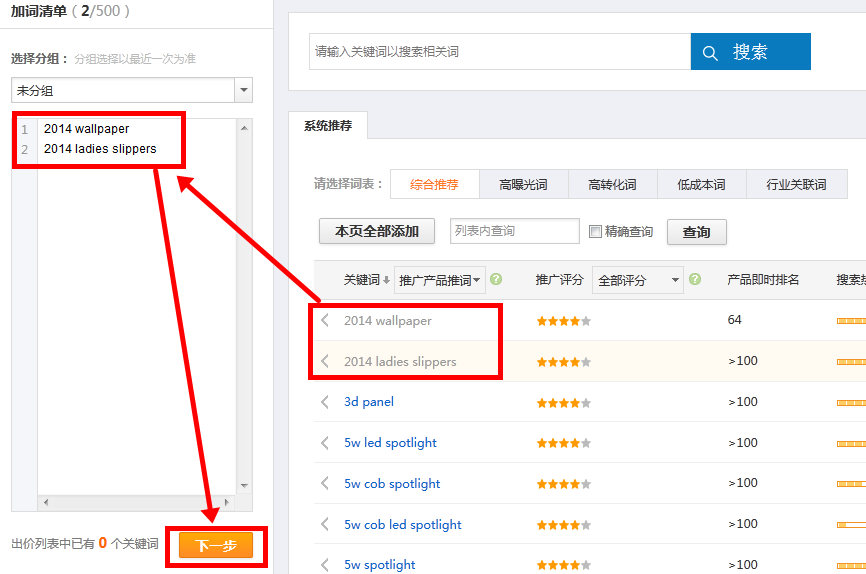
Task: Choose the 行业关联词 tab
Action: pos(796,185)
